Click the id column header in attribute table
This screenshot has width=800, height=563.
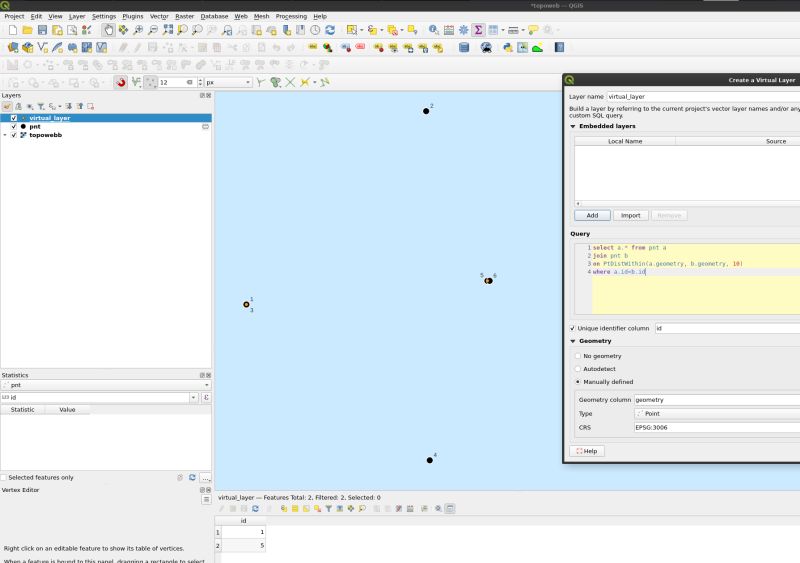[x=243, y=521]
